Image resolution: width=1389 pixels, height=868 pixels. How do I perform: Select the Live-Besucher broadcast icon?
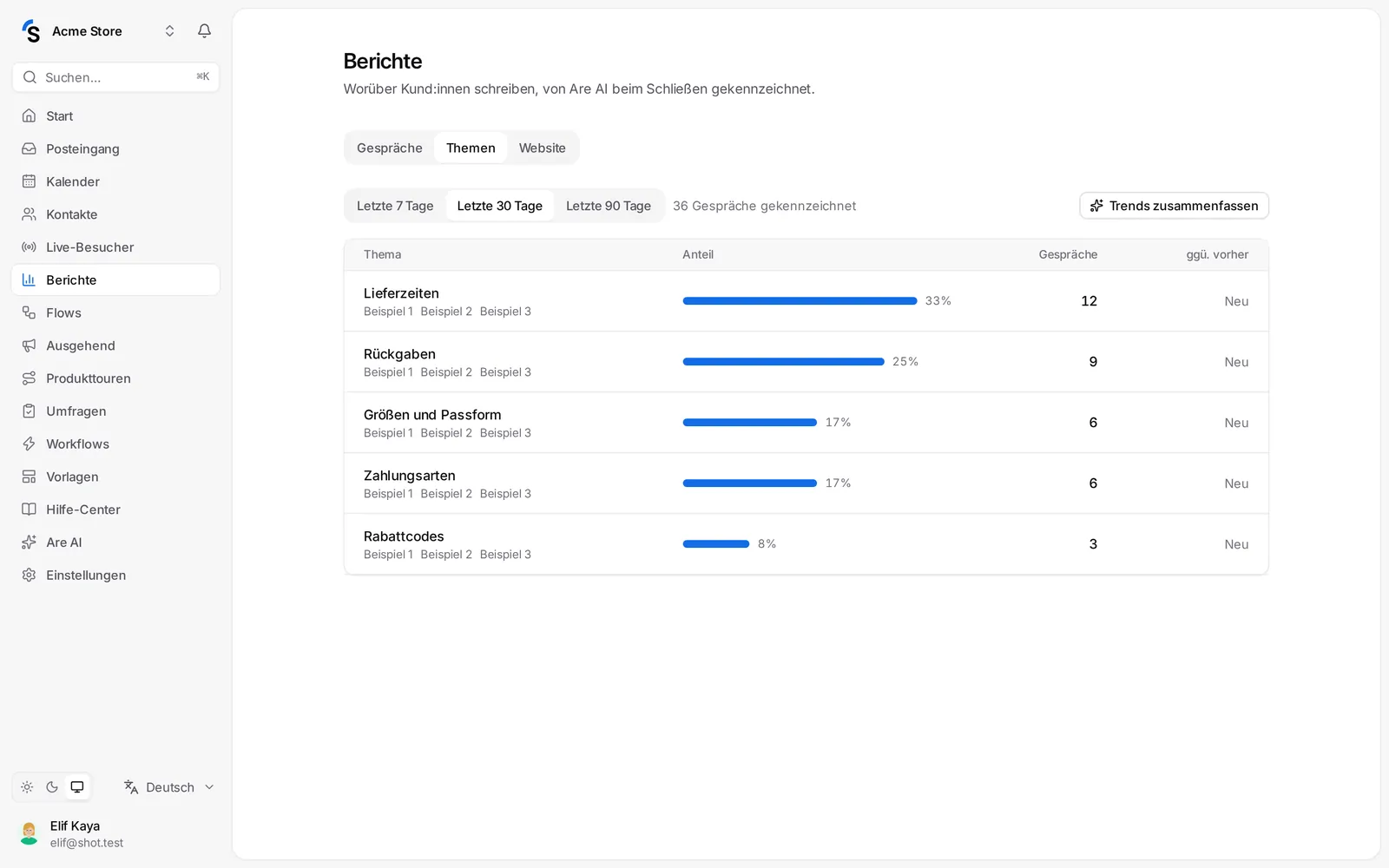(29, 247)
